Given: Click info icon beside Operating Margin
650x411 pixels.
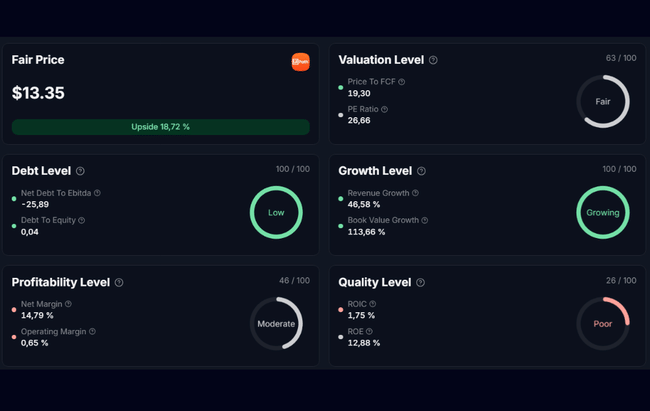Looking at the screenshot, I should click(92, 331).
